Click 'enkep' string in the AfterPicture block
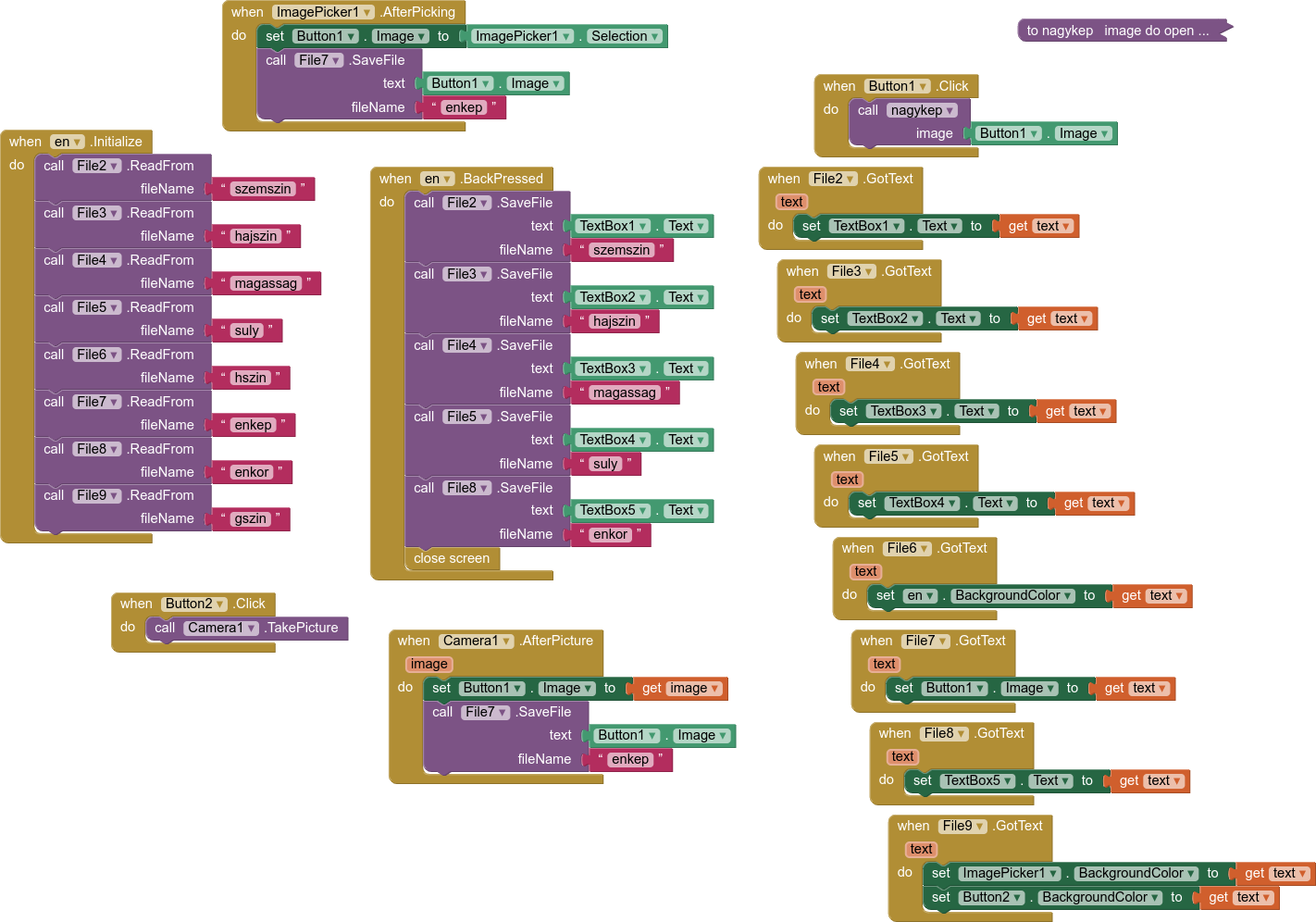 [x=630, y=759]
